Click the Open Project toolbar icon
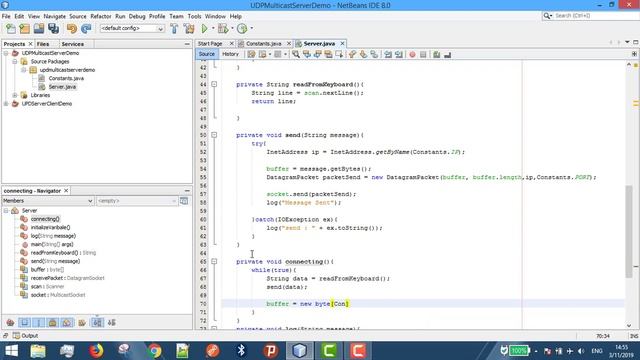640x360 pixels. tap(39, 28)
